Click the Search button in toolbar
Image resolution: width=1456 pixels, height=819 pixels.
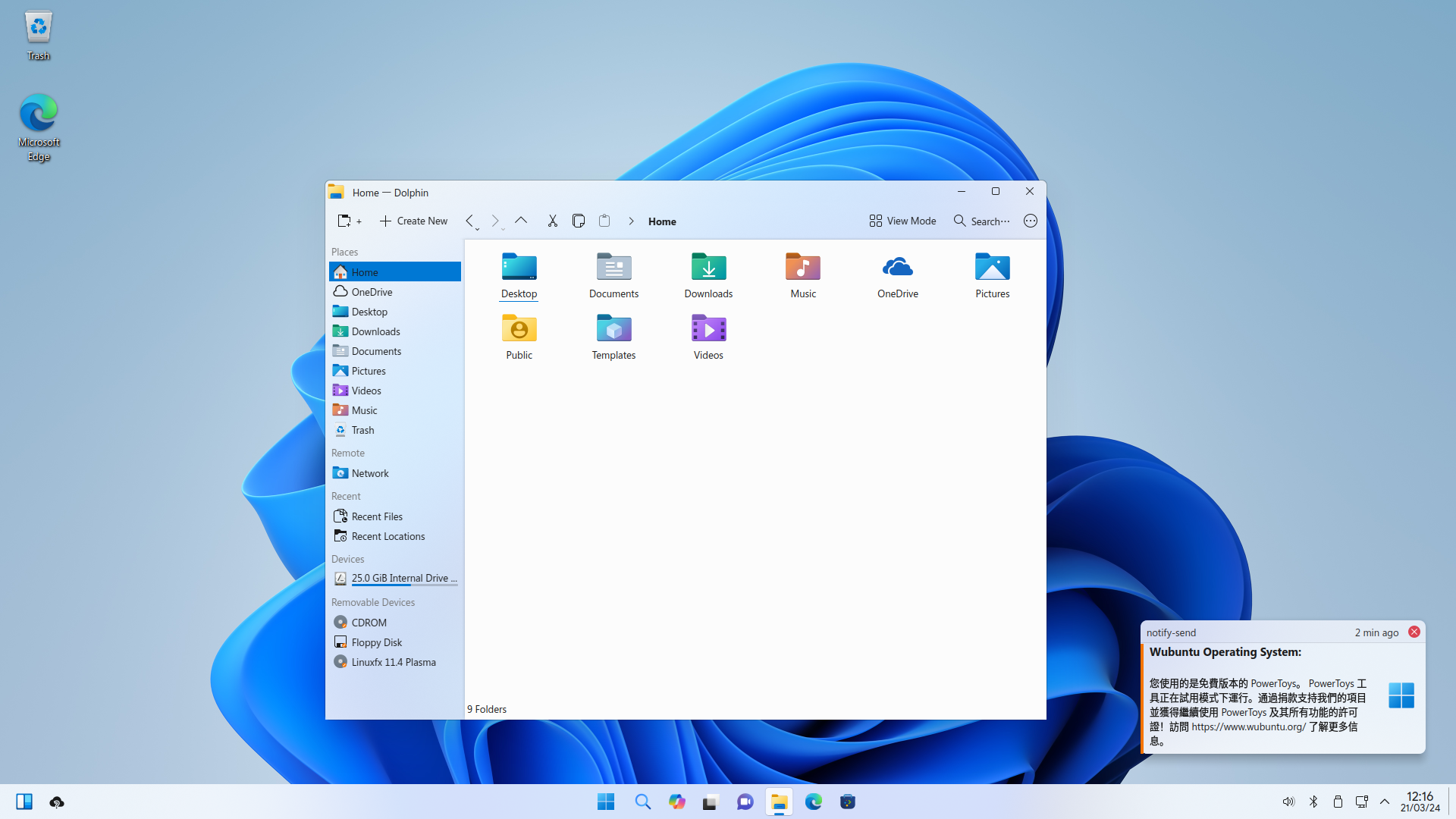[981, 221]
